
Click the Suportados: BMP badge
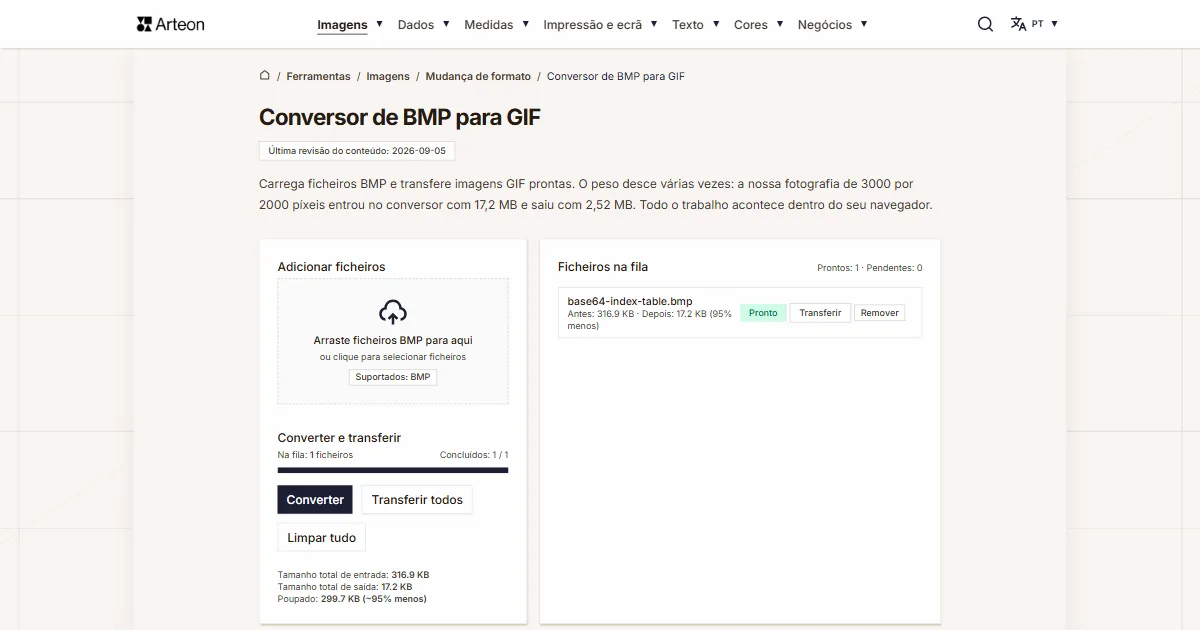tap(393, 377)
